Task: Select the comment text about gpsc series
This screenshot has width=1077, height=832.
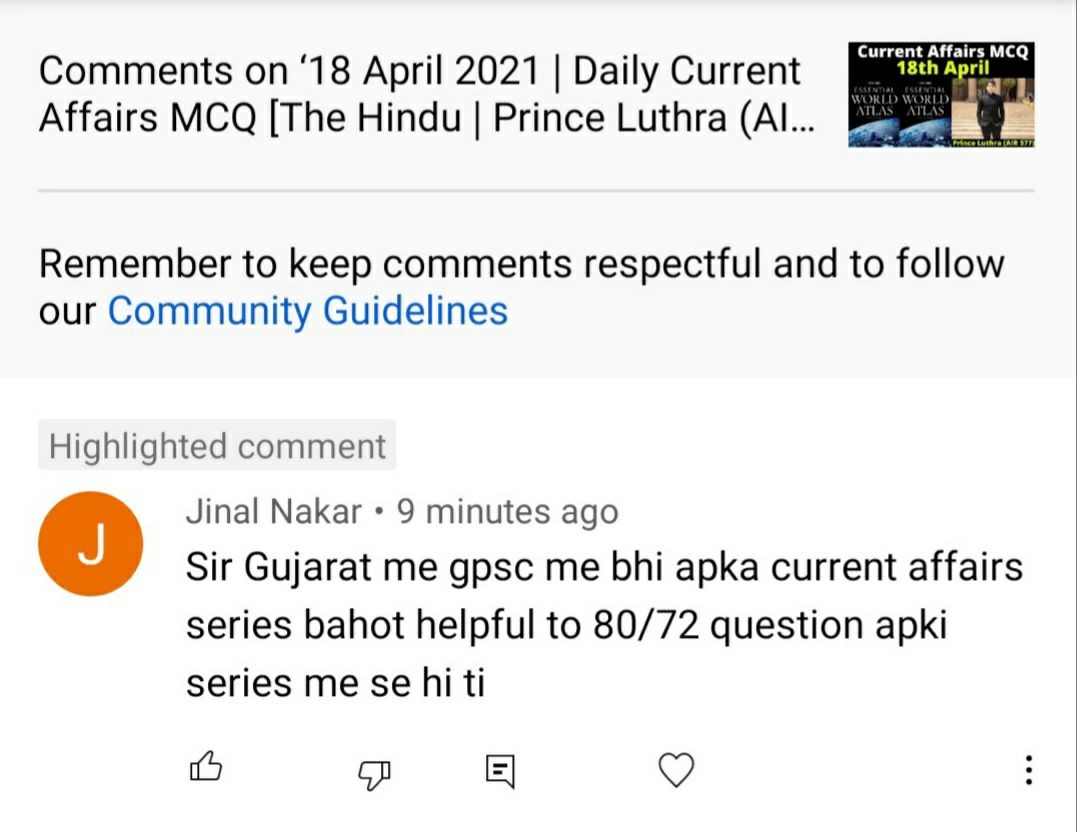Action: pos(604,567)
